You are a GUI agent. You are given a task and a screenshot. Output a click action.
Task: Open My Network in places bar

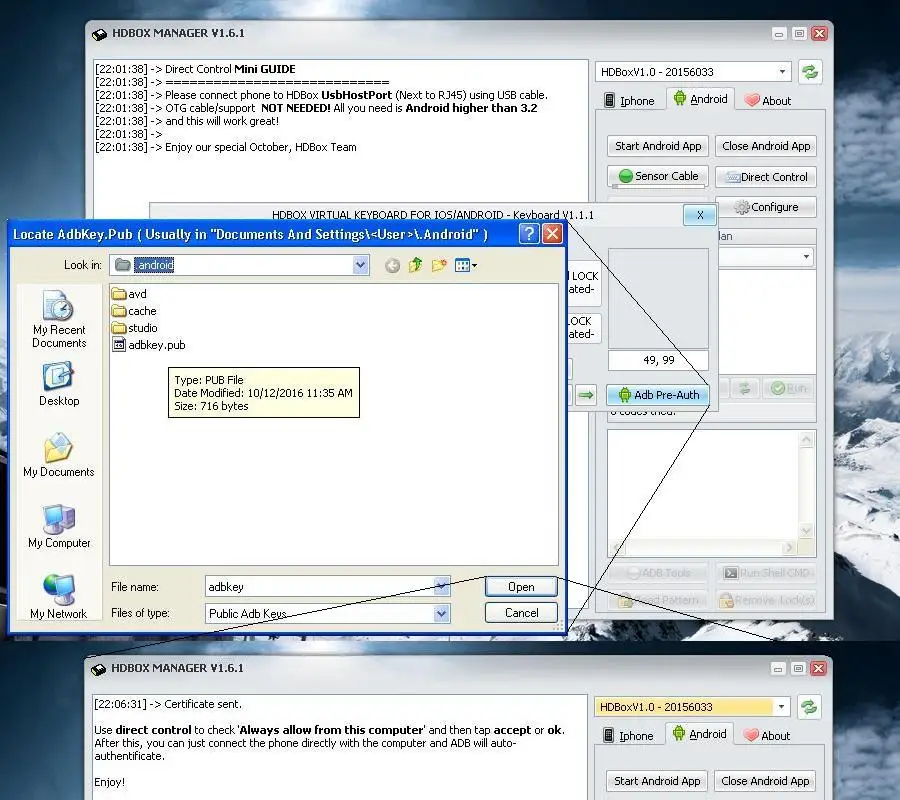click(x=59, y=597)
